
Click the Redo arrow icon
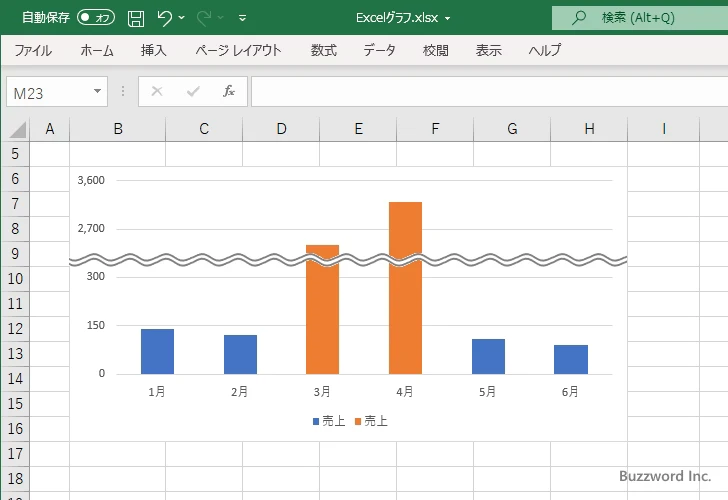[x=204, y=18]
